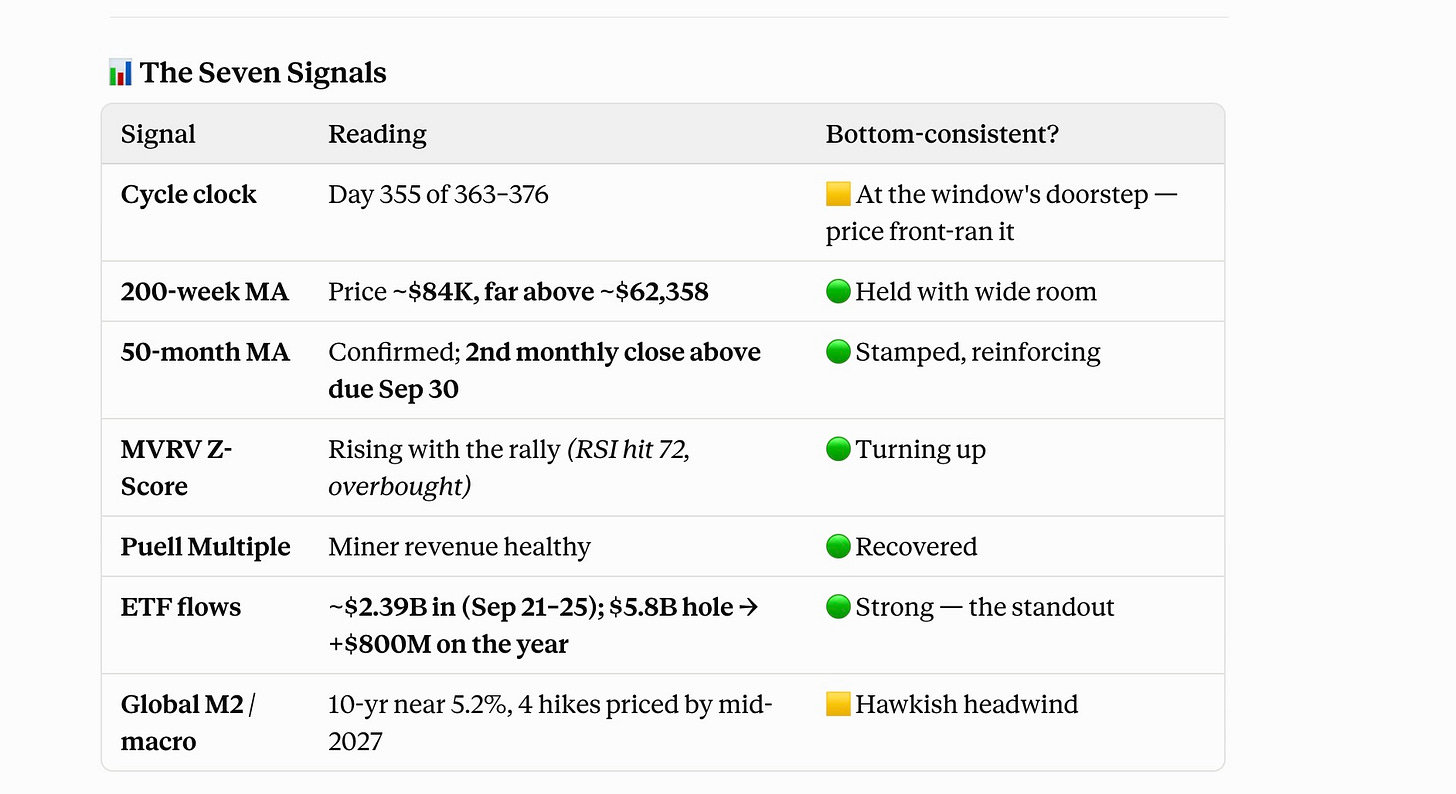
Task: Click the 50-month MA row label
Action: (x=205, y=352)
